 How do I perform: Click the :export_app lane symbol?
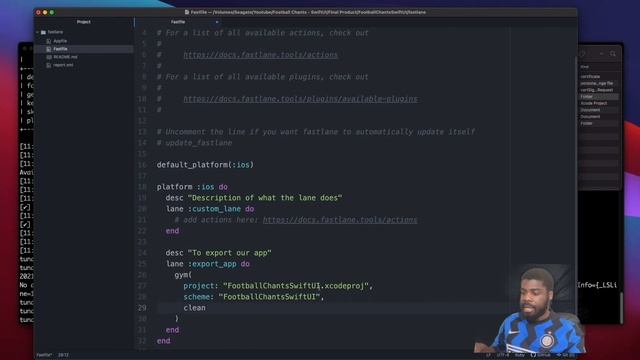point(212,264)
